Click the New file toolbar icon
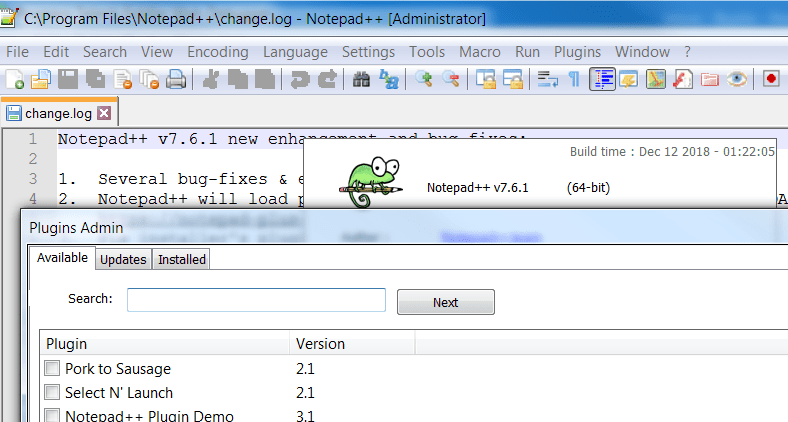 [15, 79]
